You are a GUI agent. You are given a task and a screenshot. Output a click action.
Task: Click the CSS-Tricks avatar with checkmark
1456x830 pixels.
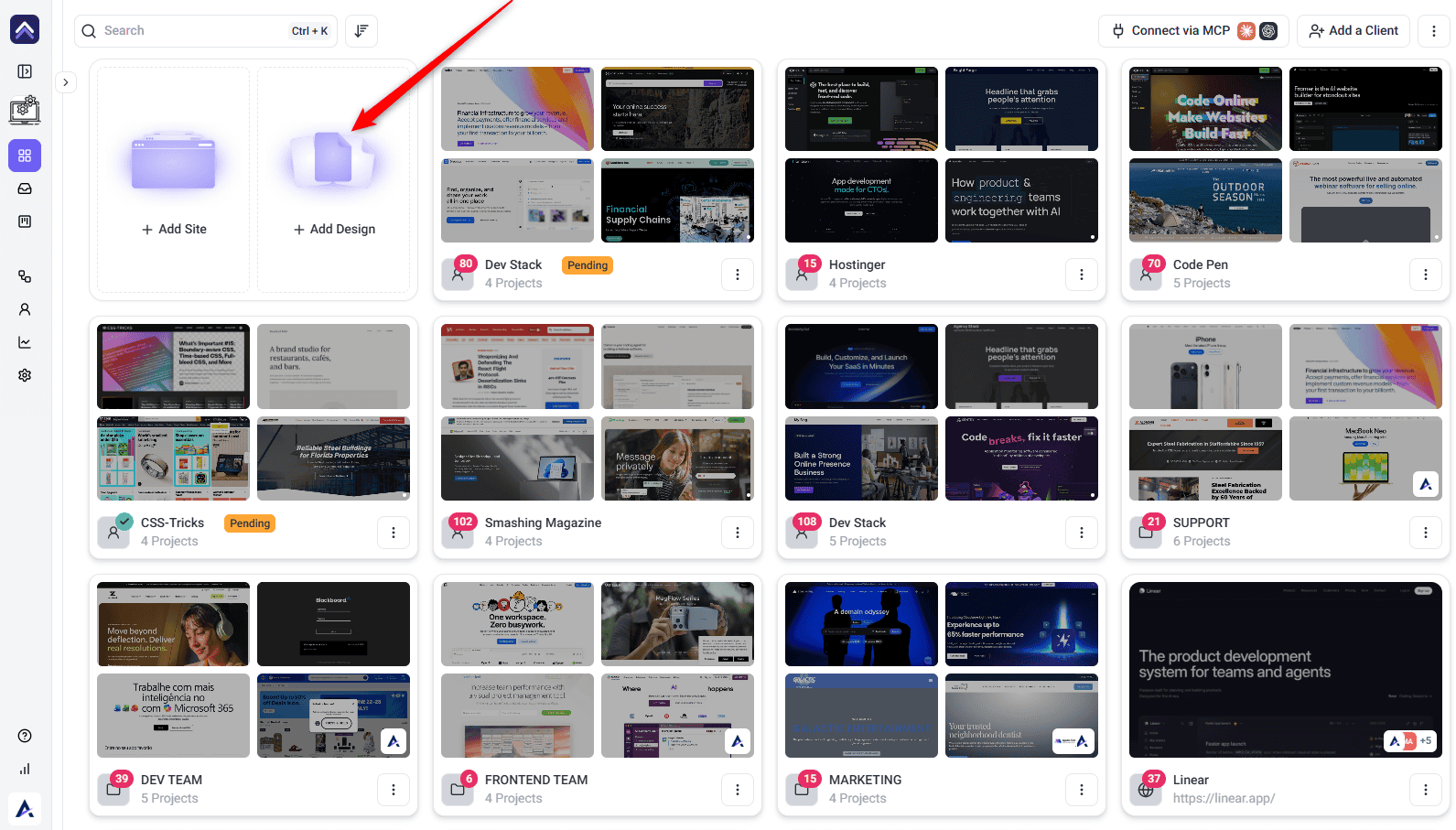pos(113,533)
